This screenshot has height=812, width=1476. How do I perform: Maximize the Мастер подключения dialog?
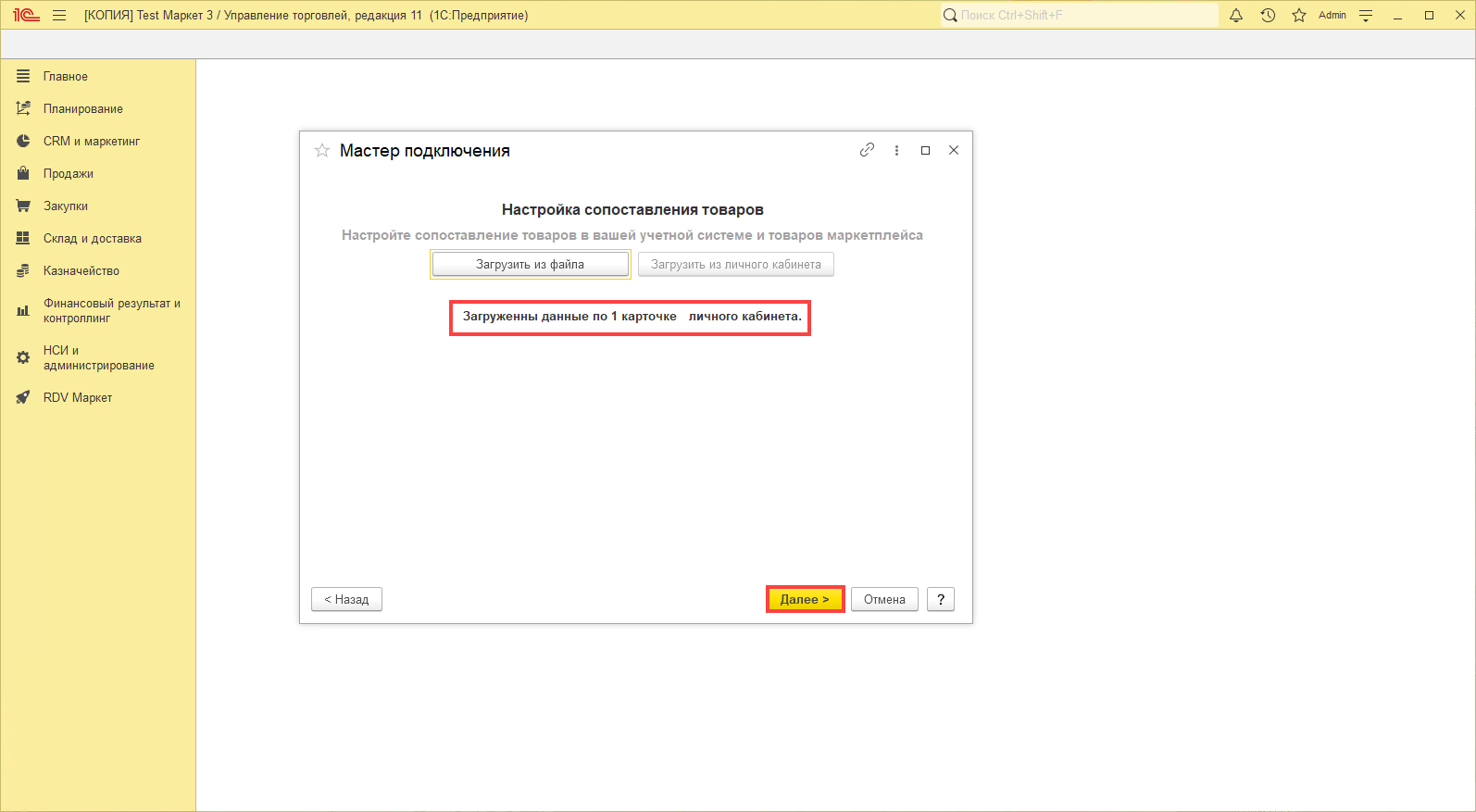click(925, 150)
